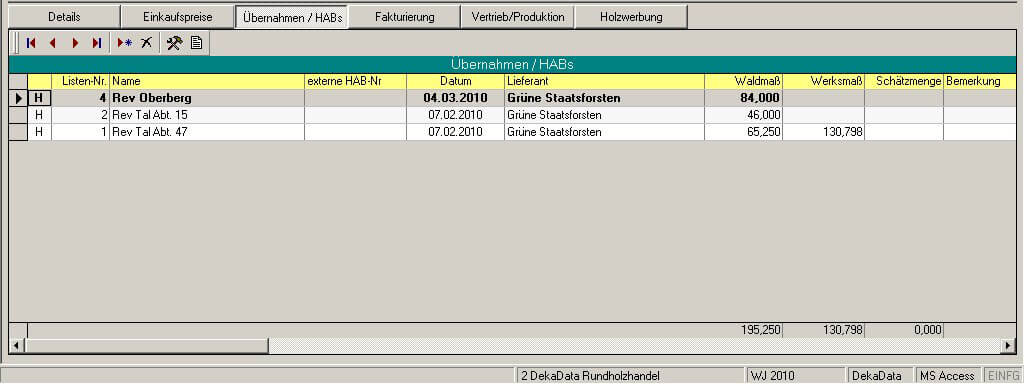Screen dimensions: 1024x384
Task: Delete the current record with X icon
Action: [x=146, y=43]
